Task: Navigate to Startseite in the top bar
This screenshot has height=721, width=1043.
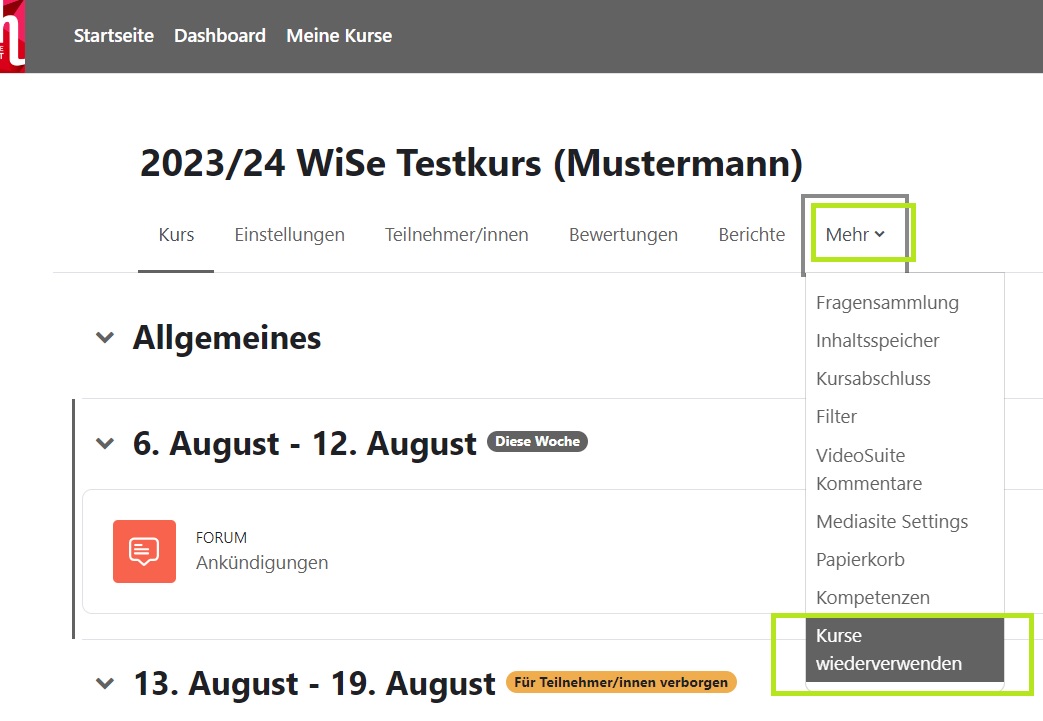Action: pyautogui.click(x=113, y=35)
